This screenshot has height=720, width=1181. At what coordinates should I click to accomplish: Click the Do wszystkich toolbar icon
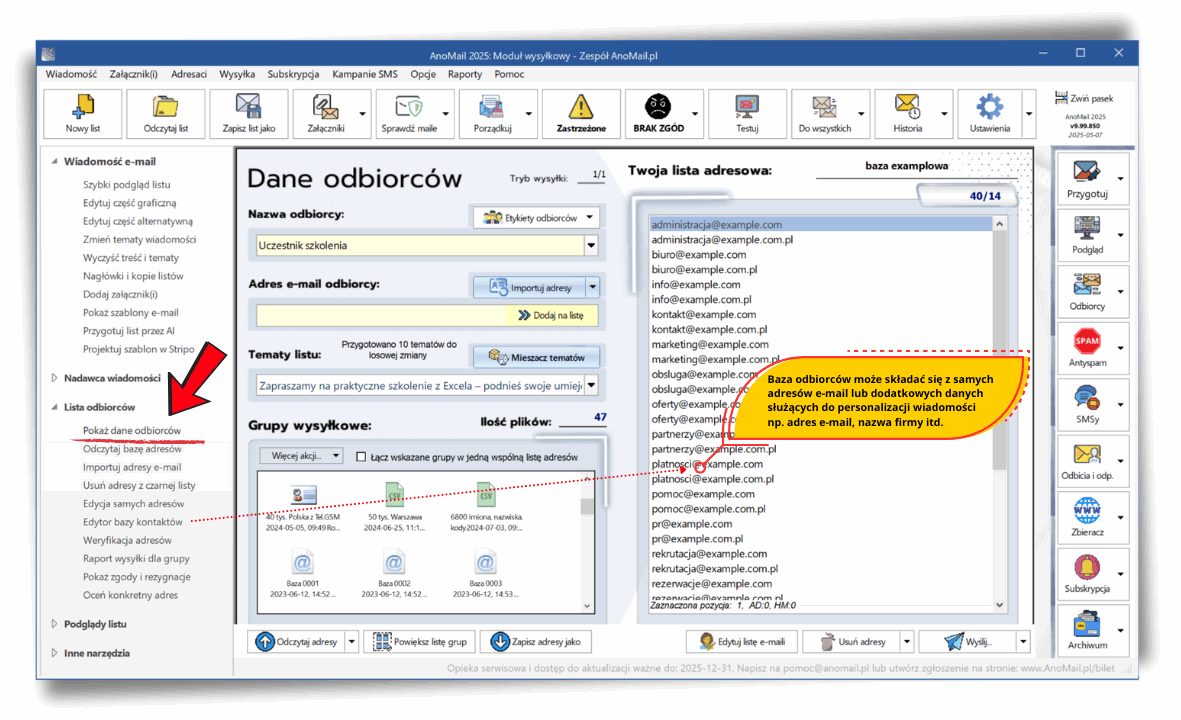click(x=824, y=114)
